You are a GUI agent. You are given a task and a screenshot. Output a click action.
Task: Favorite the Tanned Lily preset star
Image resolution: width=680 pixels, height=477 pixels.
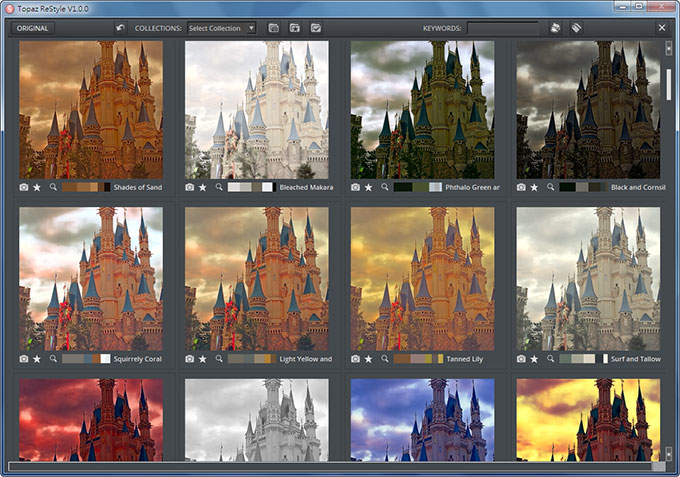point(369,359)
